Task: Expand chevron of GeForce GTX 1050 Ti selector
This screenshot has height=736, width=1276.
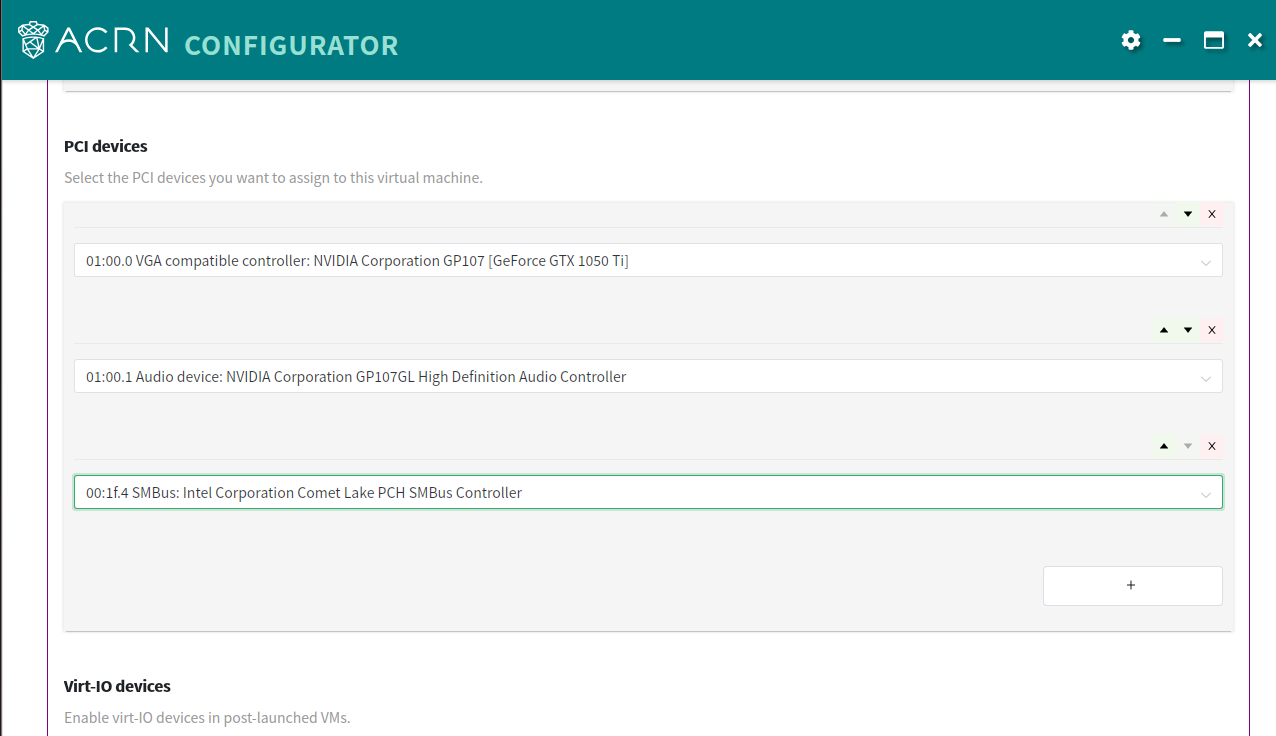Action: point(1206,262)
